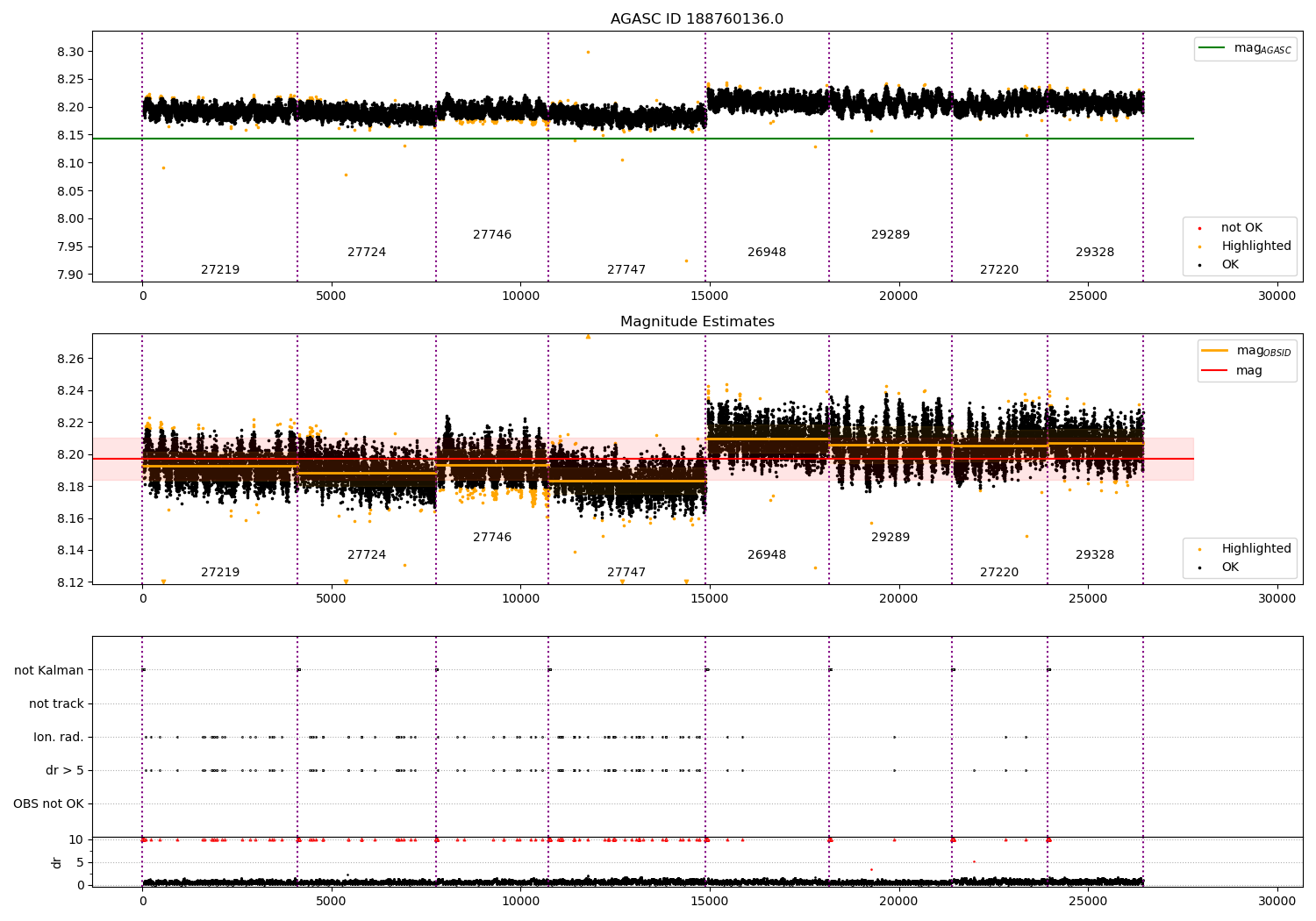Click OBSID label 29328 in the top plot
1316x921 pixels.
click(x=1095, y=253)
